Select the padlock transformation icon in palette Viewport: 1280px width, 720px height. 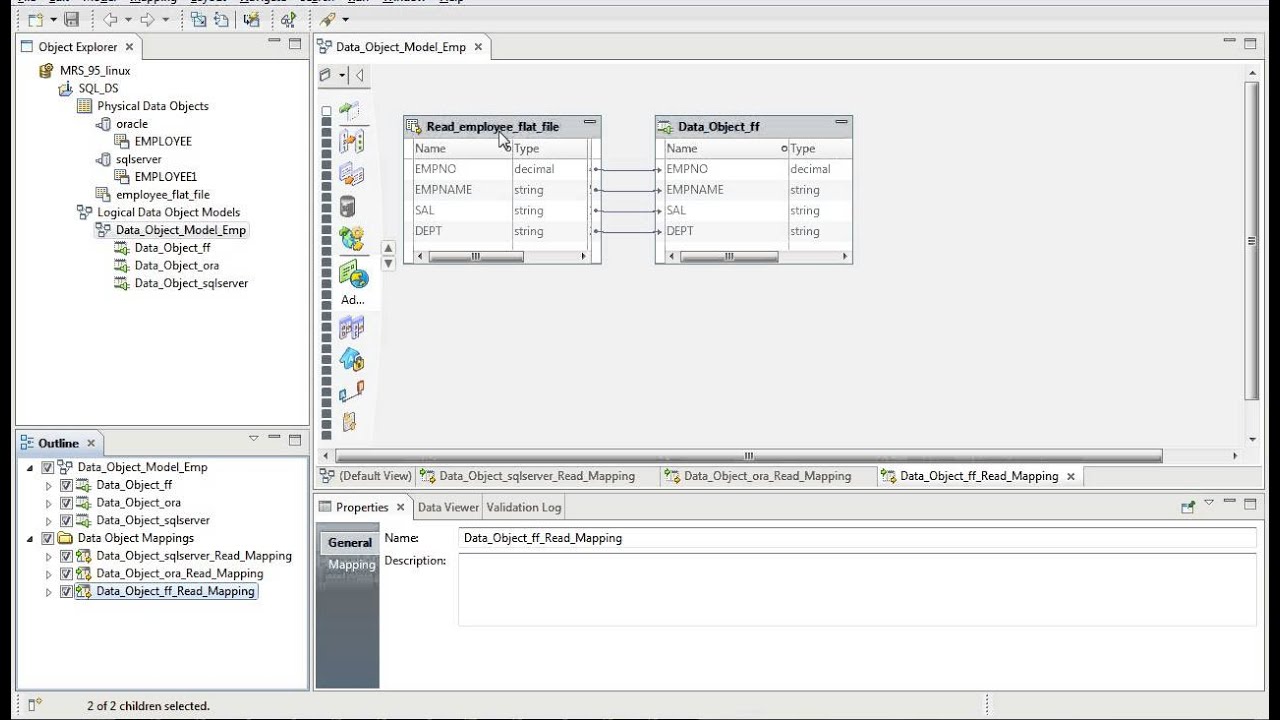(351, 358)
